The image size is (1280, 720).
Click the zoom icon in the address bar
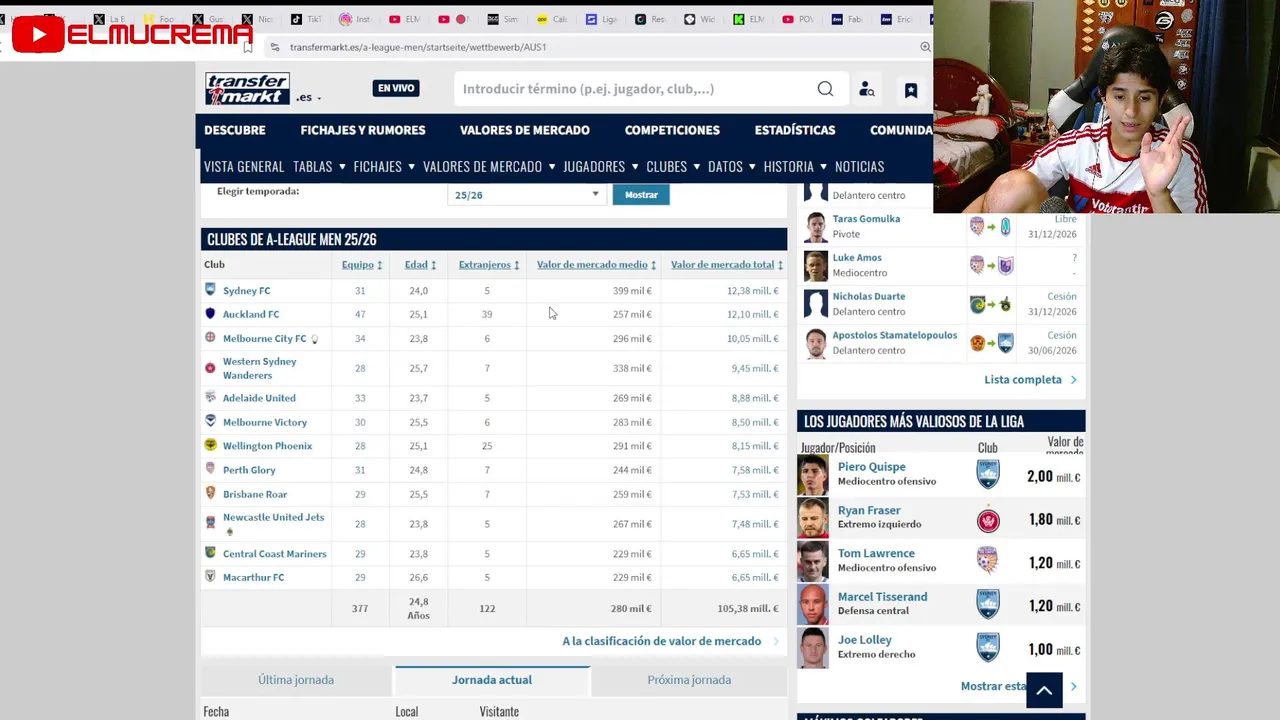point(925,47)
